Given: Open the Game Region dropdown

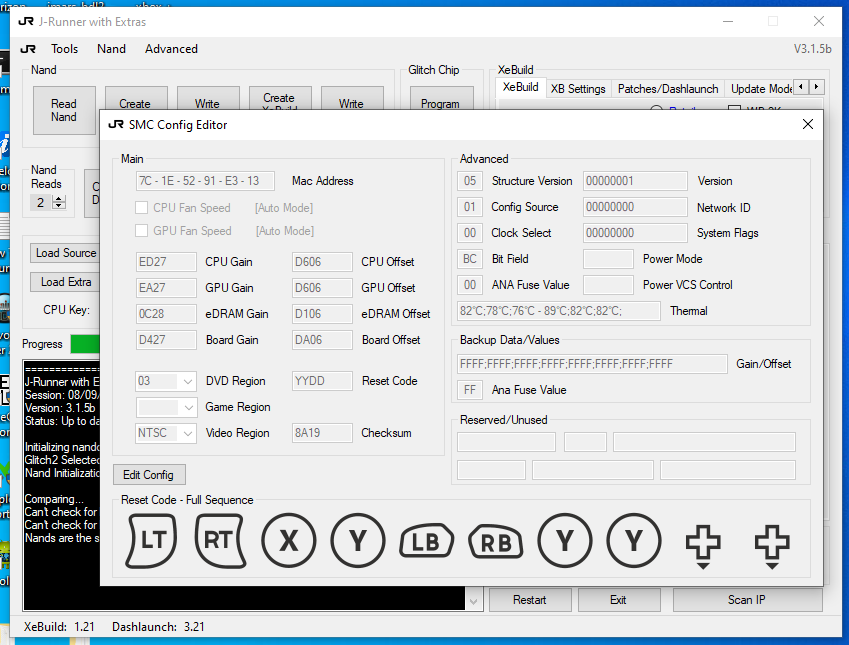Looking at the screenshot, I should [187, 407].
